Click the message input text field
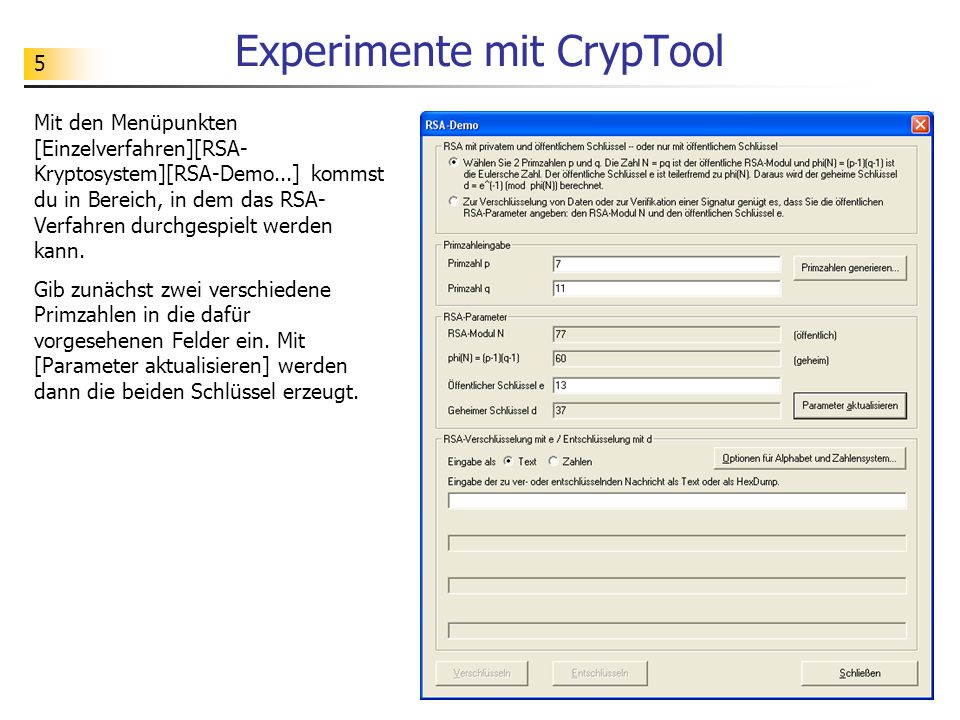The height and width of the screenshot is (720, 960). coord(677,501)
